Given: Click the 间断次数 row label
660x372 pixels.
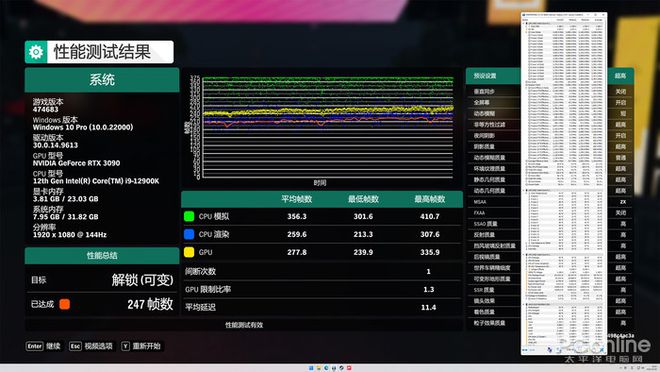Looking at the screenshot, I should coord(200,271).
